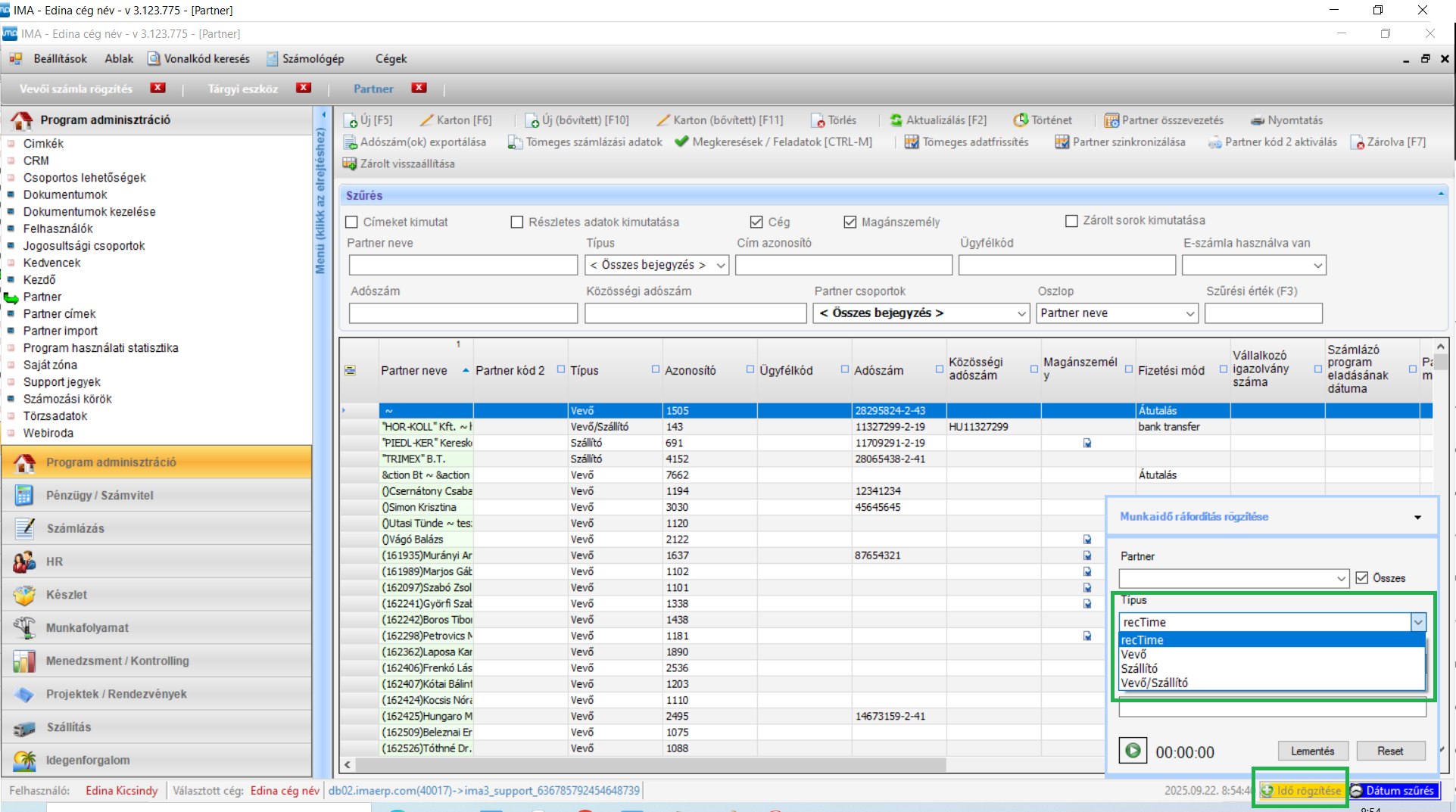The image size is (1456, 812).
Task: Click the Partner neve filter input field
Action: 463,265
